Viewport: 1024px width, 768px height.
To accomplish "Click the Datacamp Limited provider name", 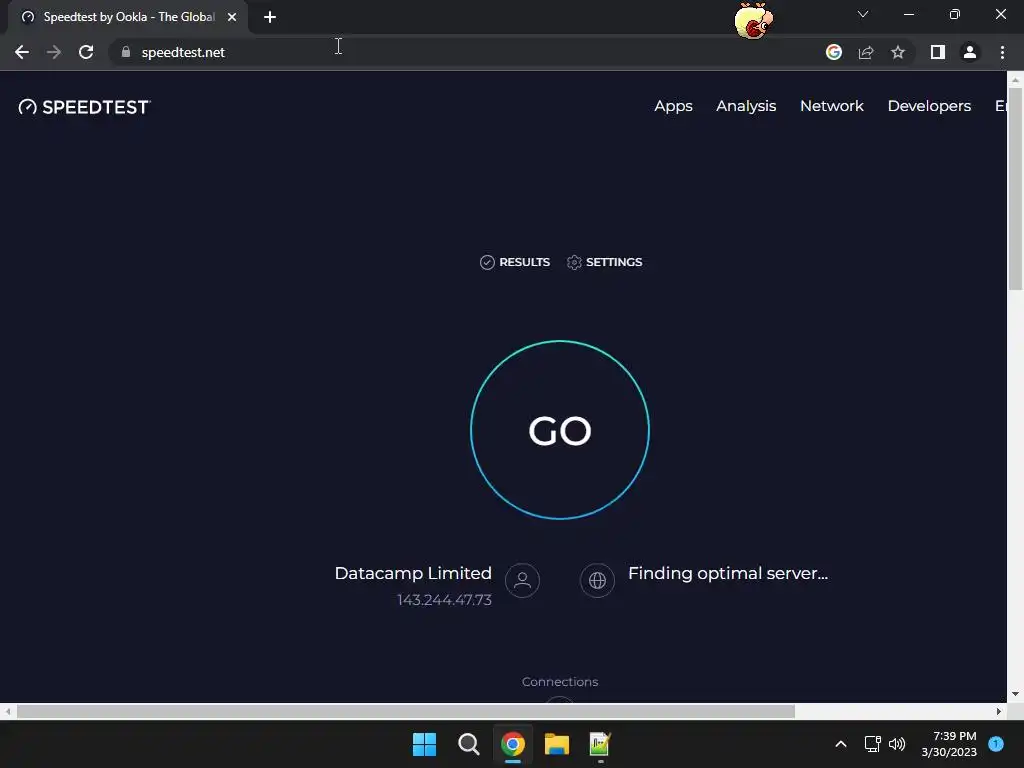I will 413,573.
